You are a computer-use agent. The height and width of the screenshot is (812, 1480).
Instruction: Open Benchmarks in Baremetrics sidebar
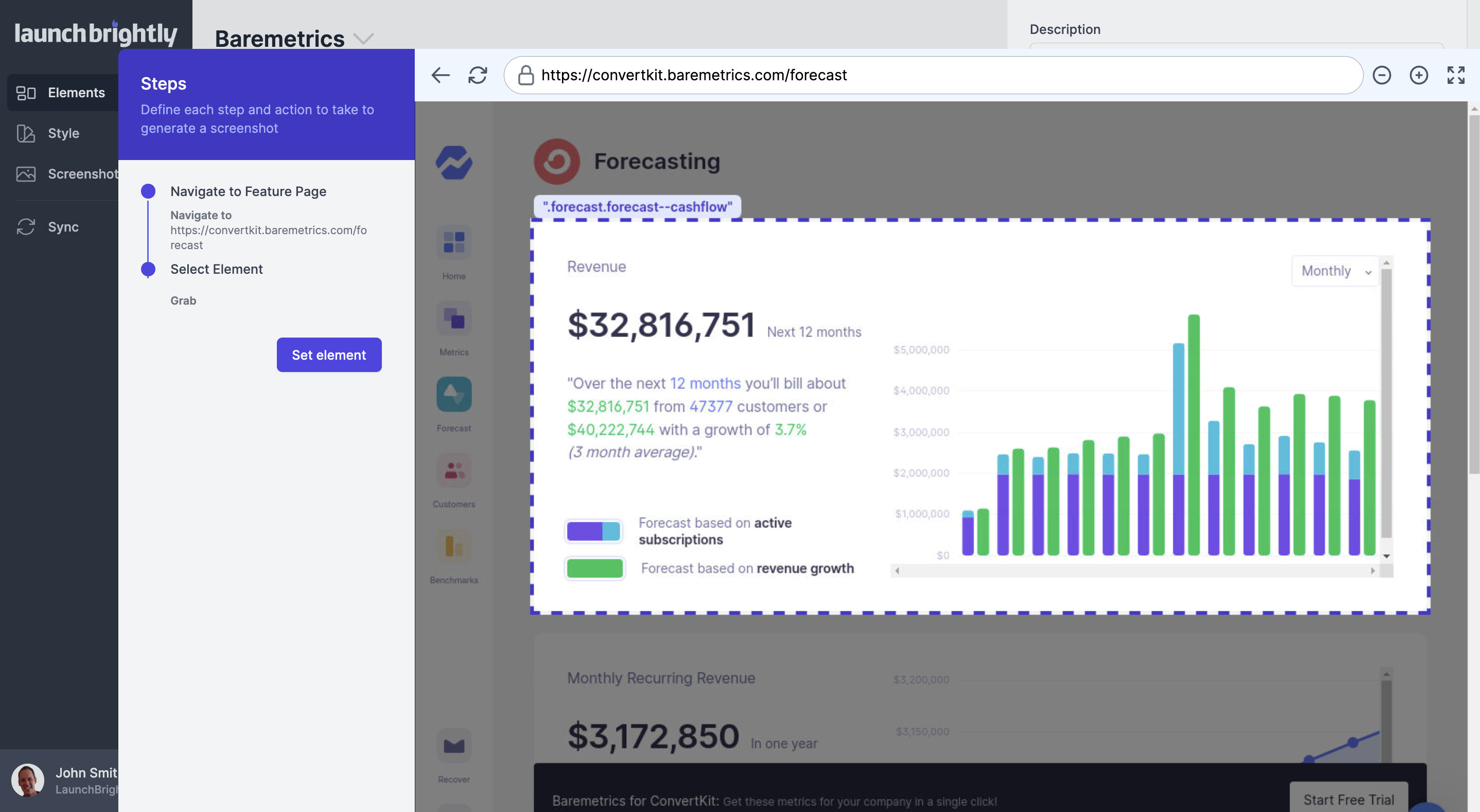(454, 556)
